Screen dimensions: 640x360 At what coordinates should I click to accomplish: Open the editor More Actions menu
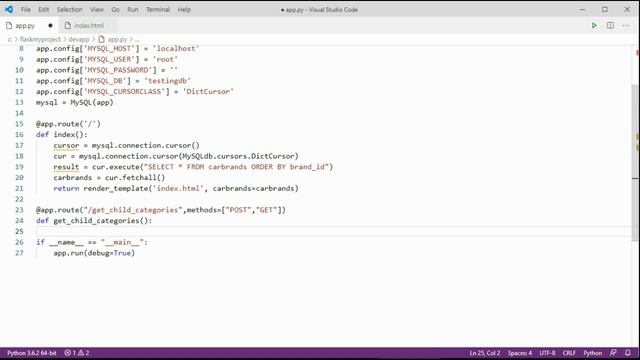pyautogui.click(x=626, y=25)
